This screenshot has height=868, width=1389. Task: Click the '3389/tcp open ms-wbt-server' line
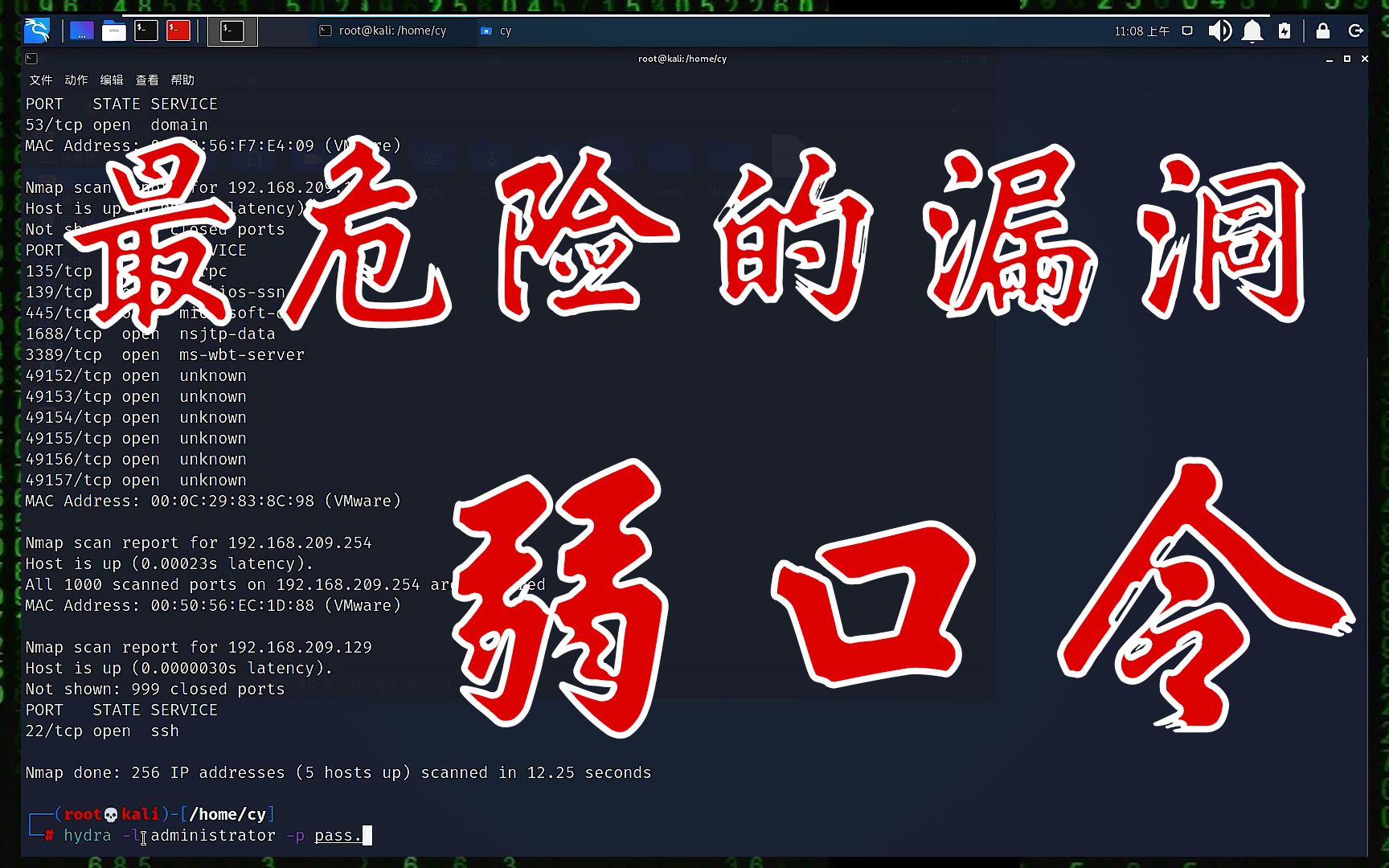[x=165, y=354]
